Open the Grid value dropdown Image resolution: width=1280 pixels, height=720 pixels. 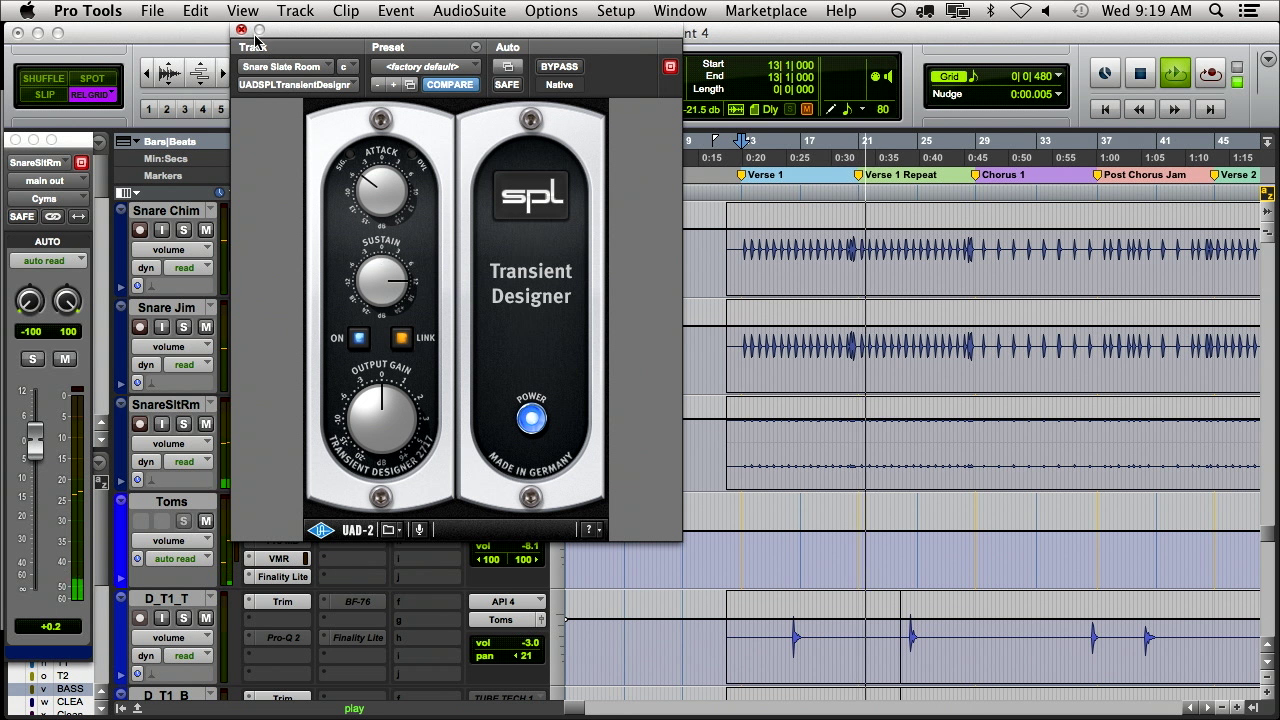point(1058,76)
